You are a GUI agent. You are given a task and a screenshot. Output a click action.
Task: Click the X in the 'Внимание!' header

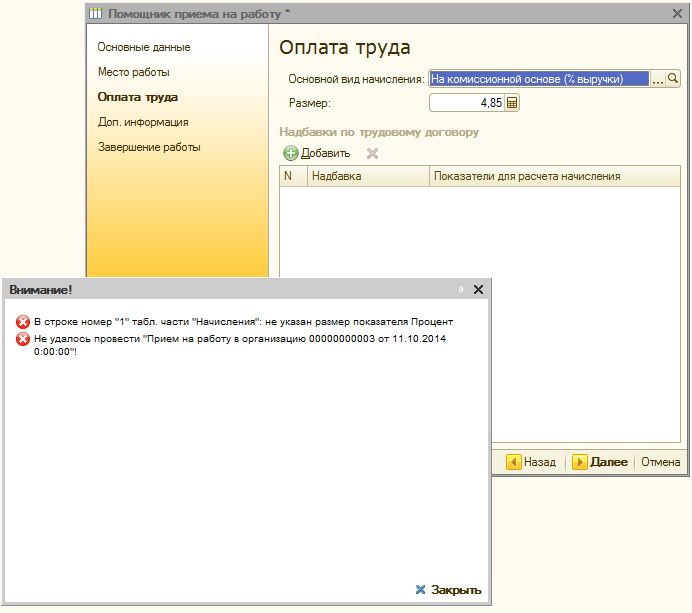coord(477,289)
